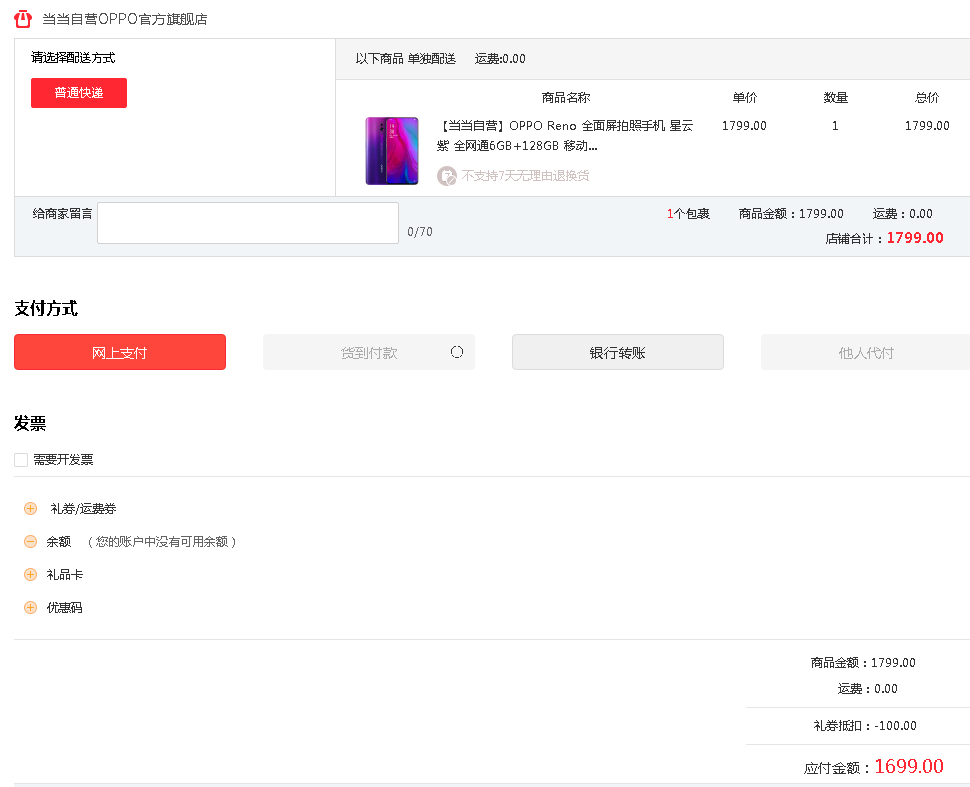Click the Dangdang store logo icon

[x=23, y=19]
